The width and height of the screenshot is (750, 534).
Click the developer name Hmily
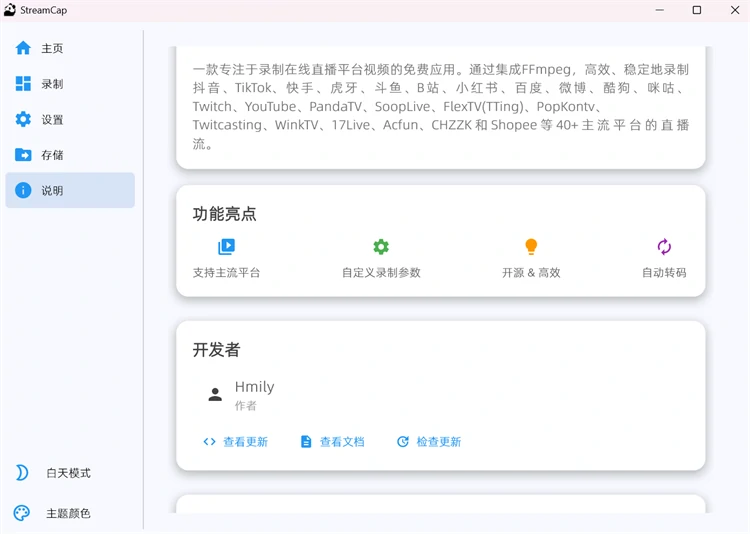click(254, 387)
